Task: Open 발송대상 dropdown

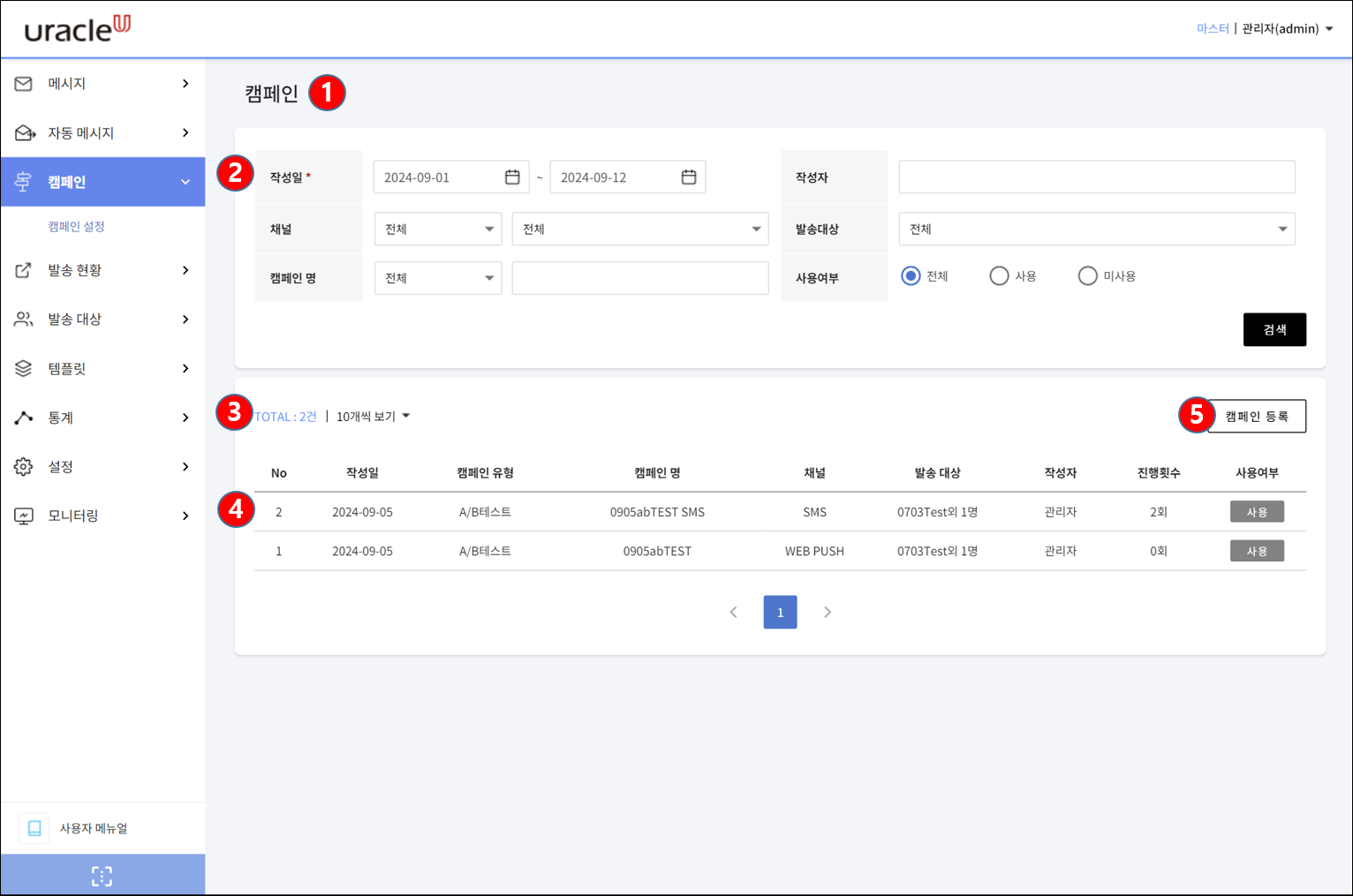Action: (1097, 230)
